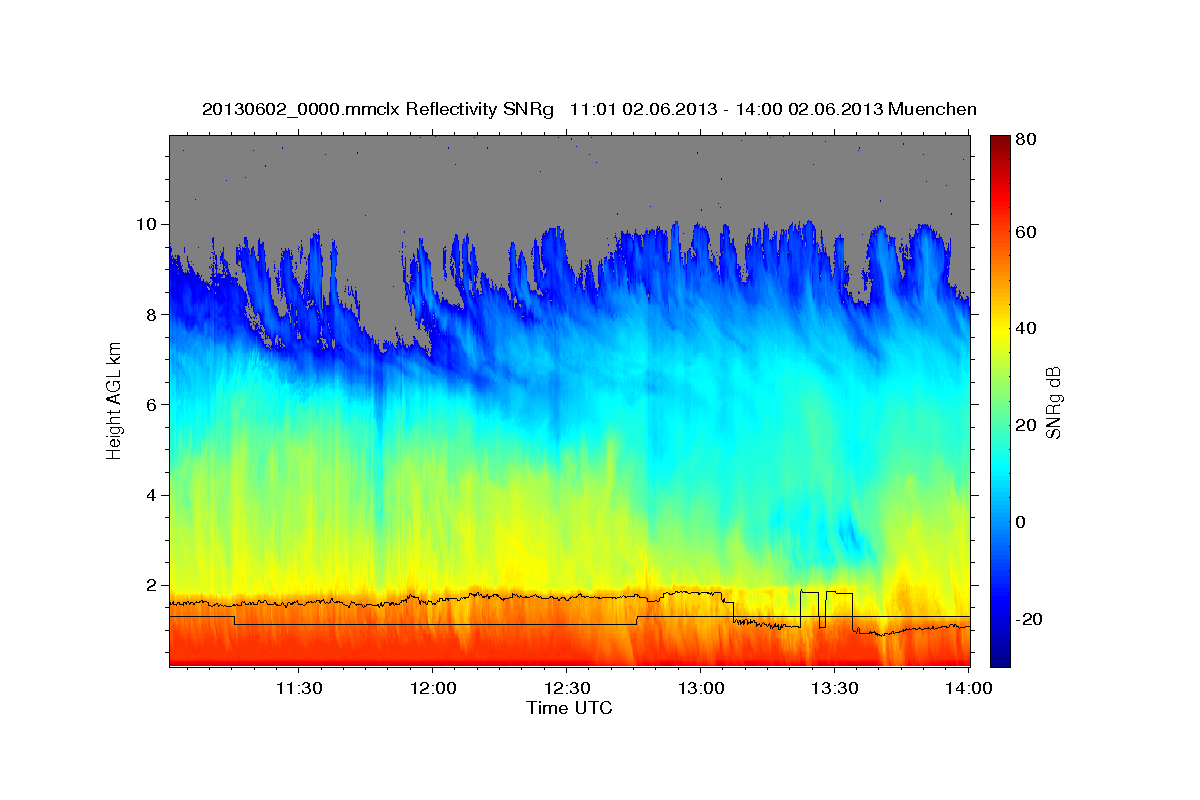Image resolution: width=1200 pixels, height=800 pixels.
Task: Click the 13:30 time tick label
Action: (834, 689)
